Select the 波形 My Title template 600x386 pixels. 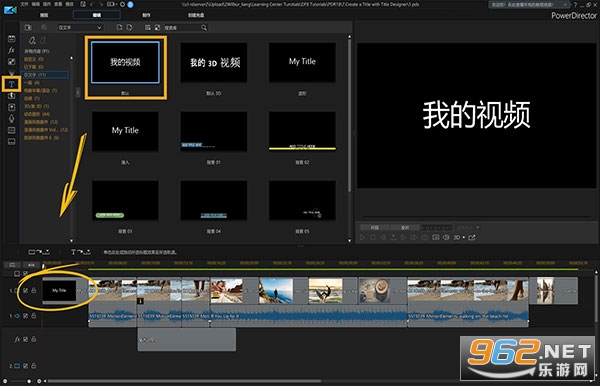[x=302, y=62]
